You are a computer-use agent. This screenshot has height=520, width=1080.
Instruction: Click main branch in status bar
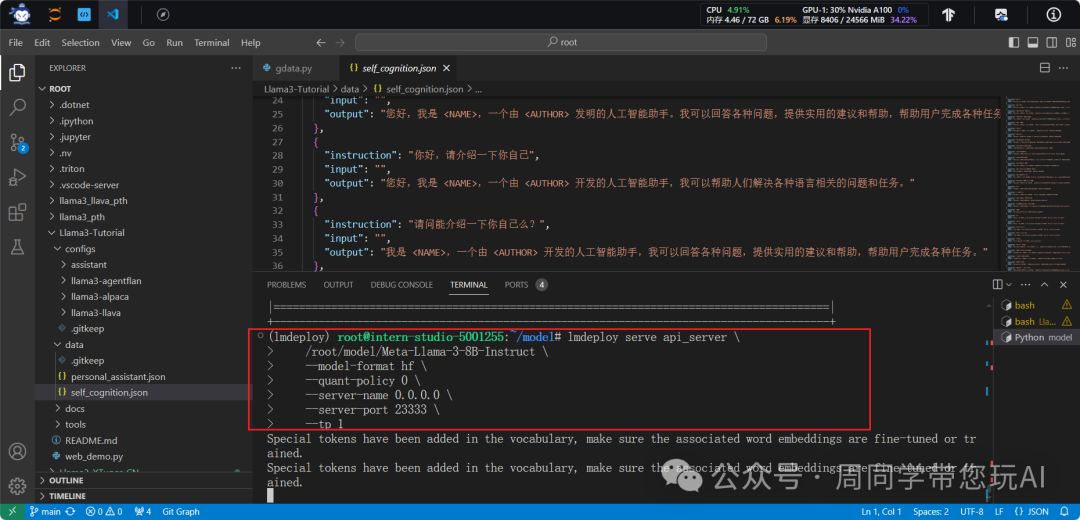pos(45,512)
